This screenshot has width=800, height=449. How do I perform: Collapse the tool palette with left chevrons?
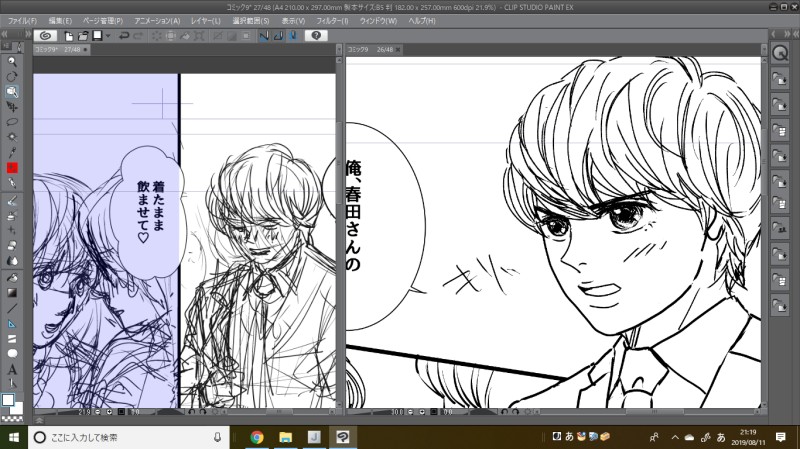coord(5,34)
